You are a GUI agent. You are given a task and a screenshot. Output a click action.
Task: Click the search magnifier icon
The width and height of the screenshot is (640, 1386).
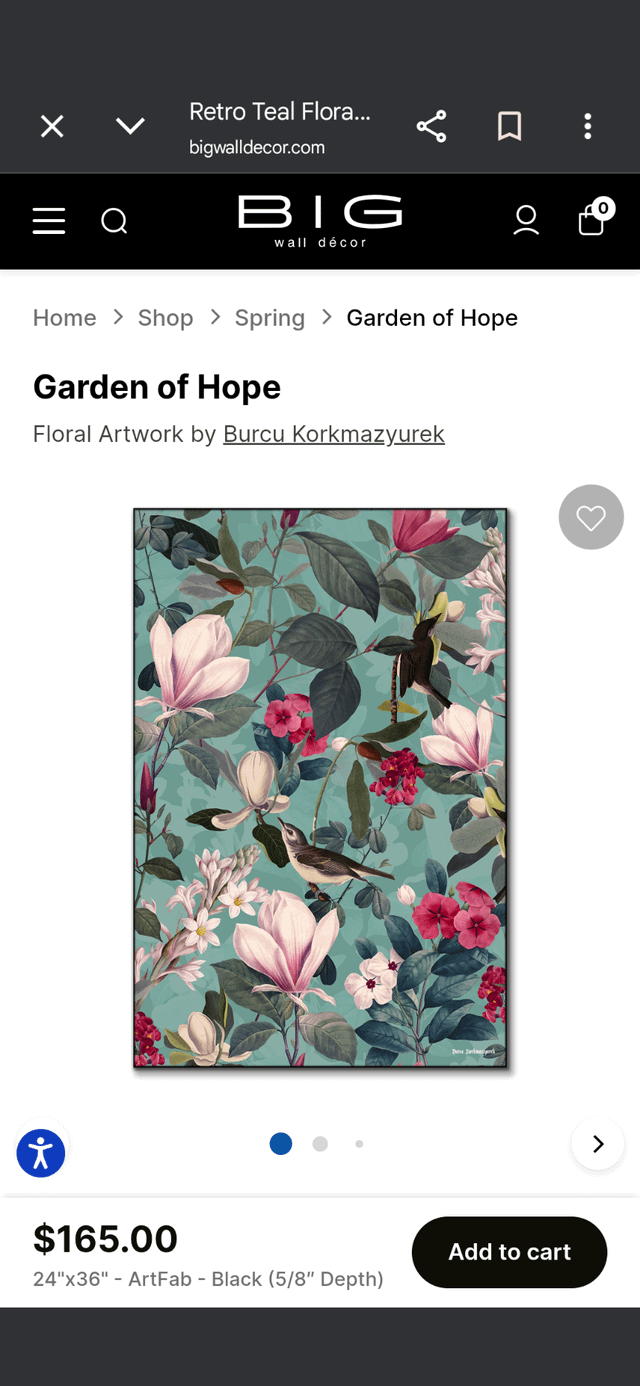click(x=114, y=220)
